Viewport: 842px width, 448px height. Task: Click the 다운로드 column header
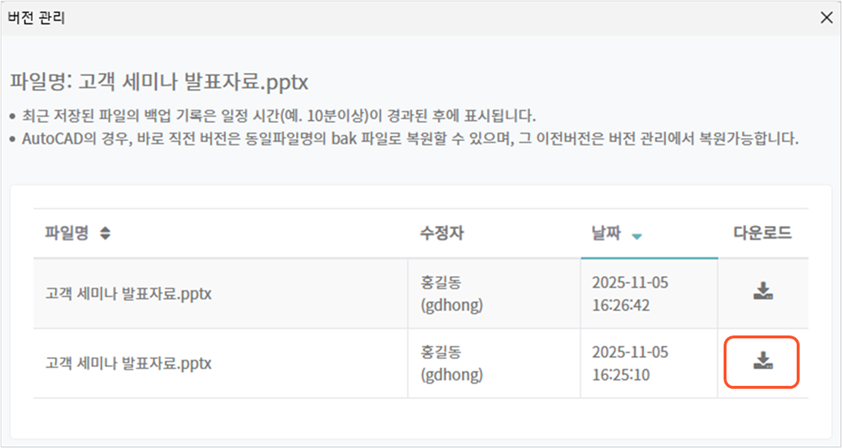pos(762,233)
